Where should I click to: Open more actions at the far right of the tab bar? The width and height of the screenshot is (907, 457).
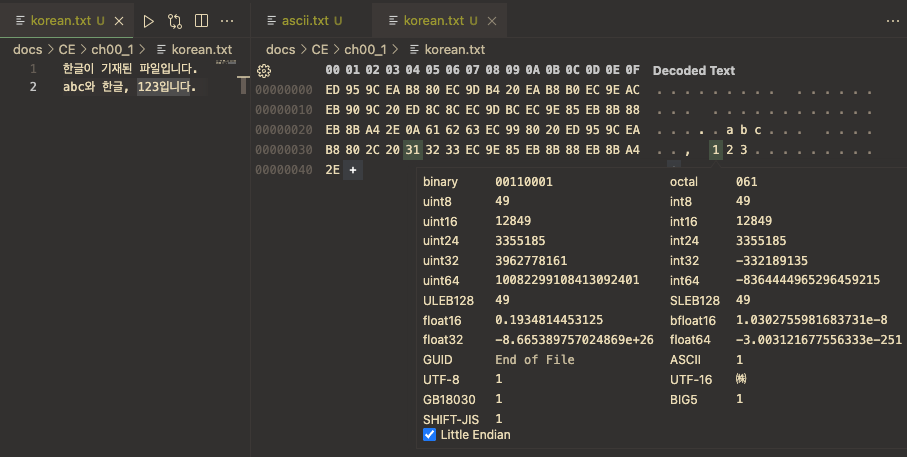pos(893,21)
